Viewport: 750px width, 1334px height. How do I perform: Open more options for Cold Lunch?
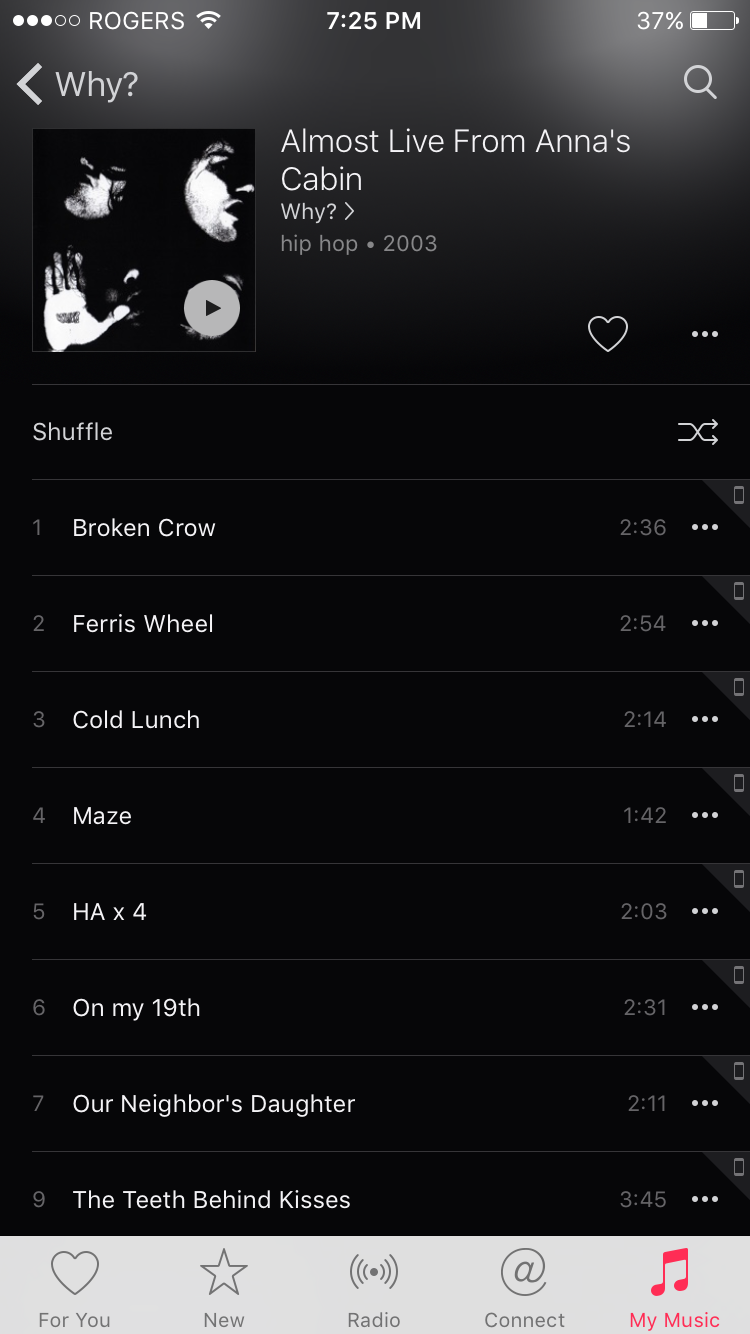705,720
